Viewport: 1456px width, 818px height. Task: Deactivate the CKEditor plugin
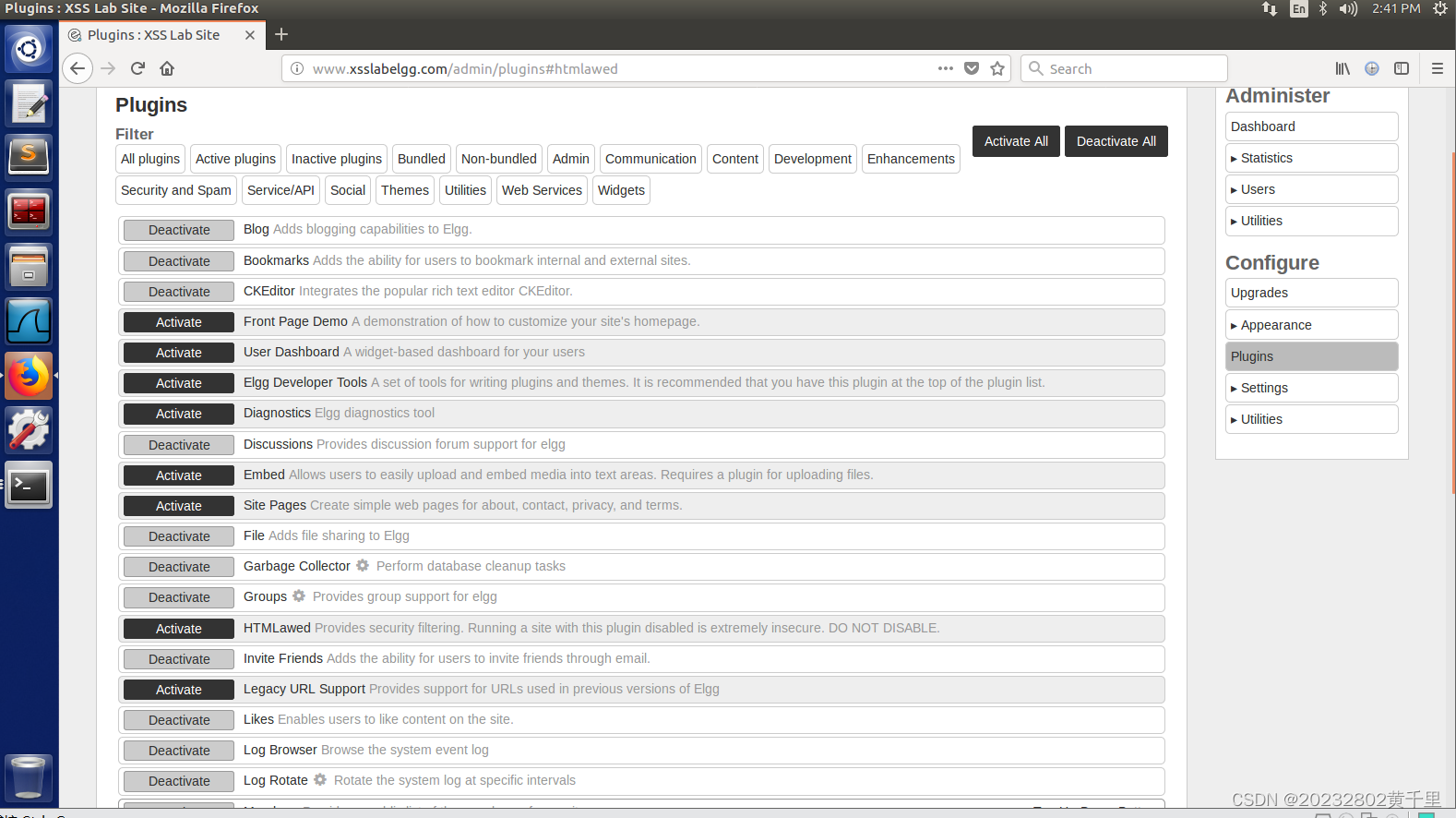[x=179, y=292]
